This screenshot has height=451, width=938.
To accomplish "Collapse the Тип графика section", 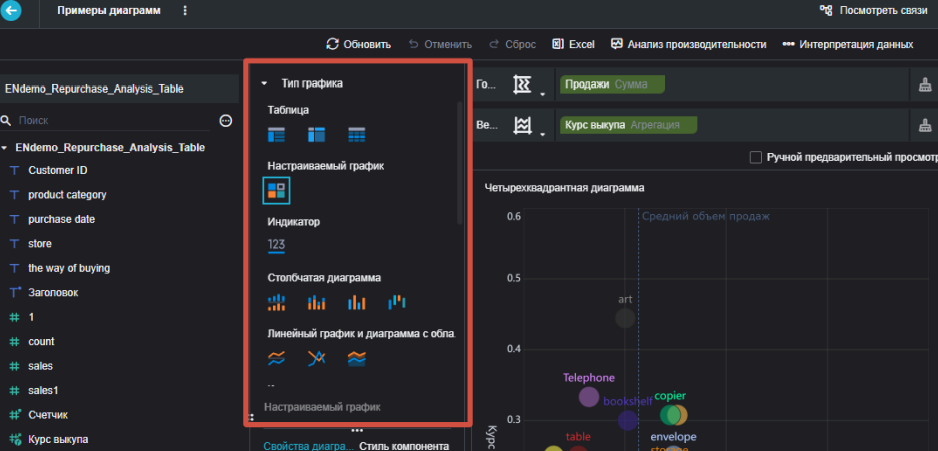I will click(264, 84).
